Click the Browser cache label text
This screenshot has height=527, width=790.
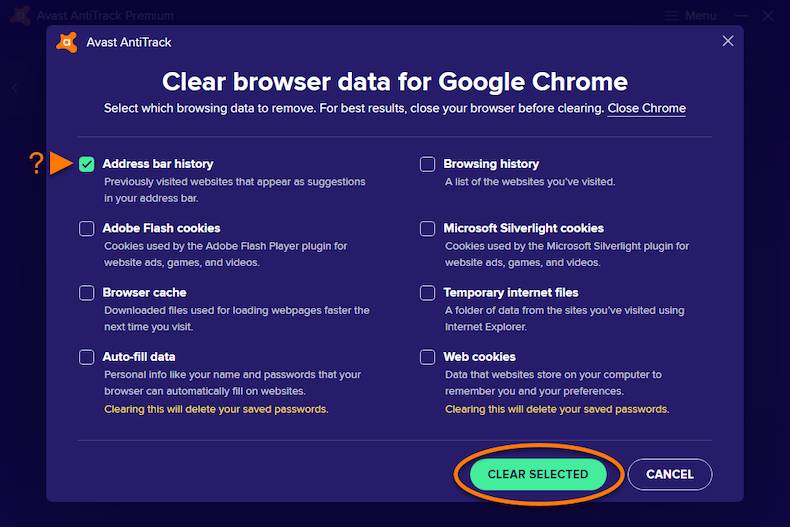tap(144, 293)
